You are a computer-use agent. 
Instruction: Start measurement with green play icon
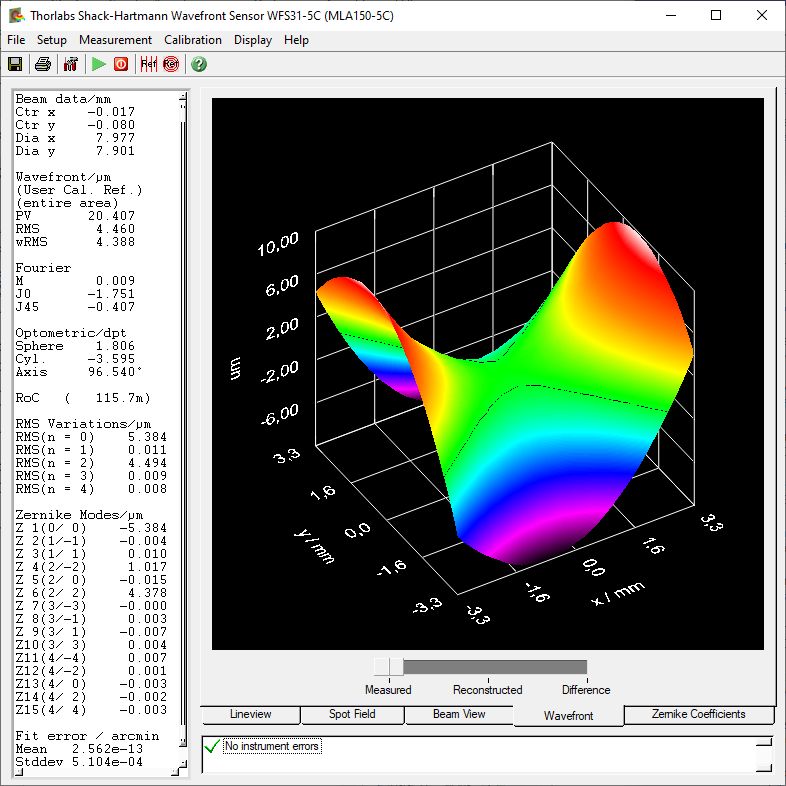click(x=98, y=64)
